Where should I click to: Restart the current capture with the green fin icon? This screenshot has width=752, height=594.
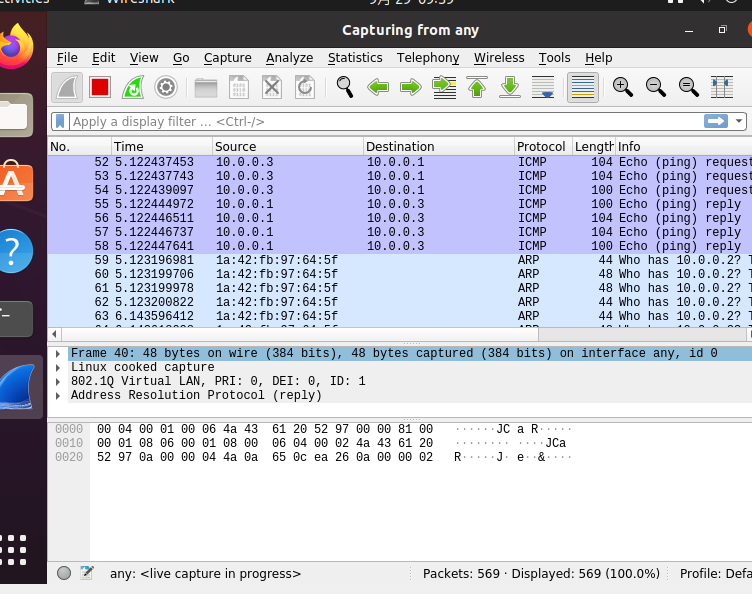[x=133, y=87]
